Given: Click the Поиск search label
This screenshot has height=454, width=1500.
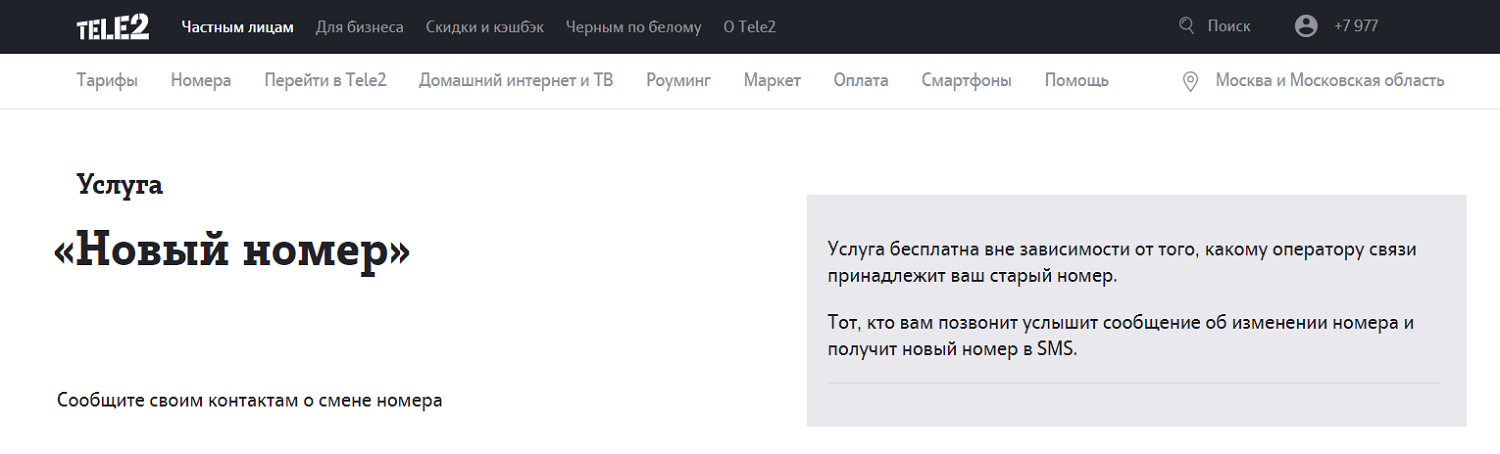Looking at the screenshot, I should tap(1229, 27).
